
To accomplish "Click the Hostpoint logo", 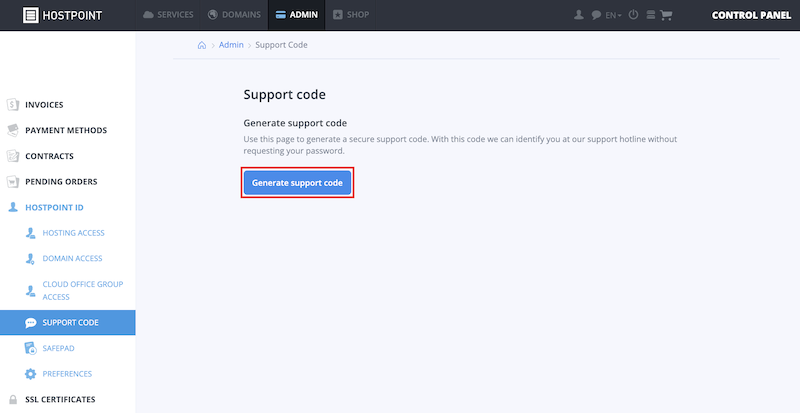I will pyautogui.click(x=62, y=15).
